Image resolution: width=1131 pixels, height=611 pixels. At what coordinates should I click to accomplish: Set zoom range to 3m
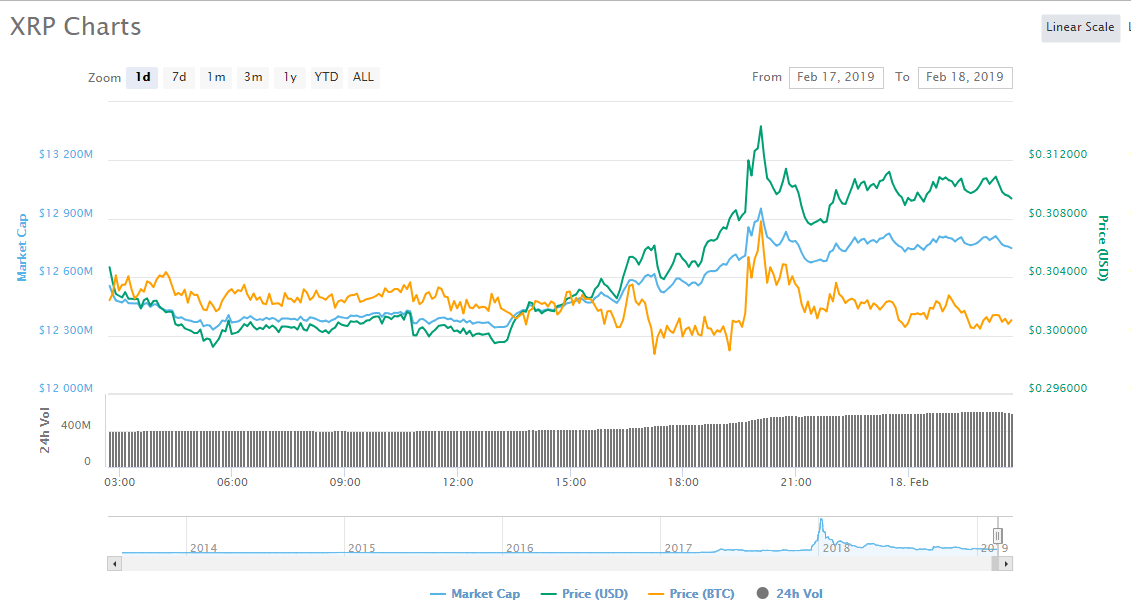(252, 77)
